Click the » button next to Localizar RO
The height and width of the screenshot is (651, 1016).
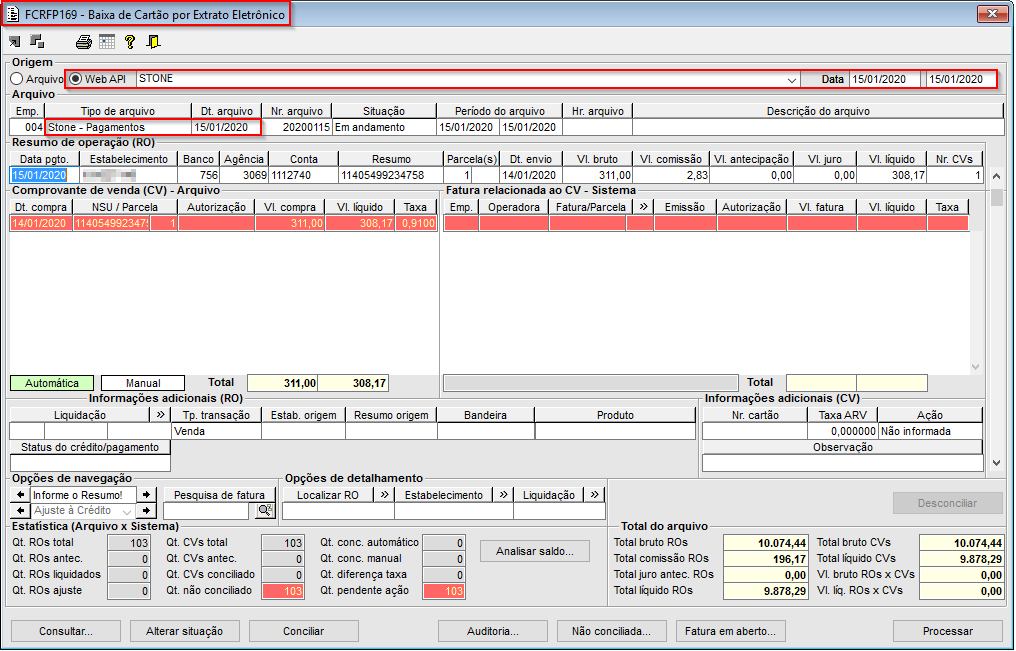[x=385, y=495]
